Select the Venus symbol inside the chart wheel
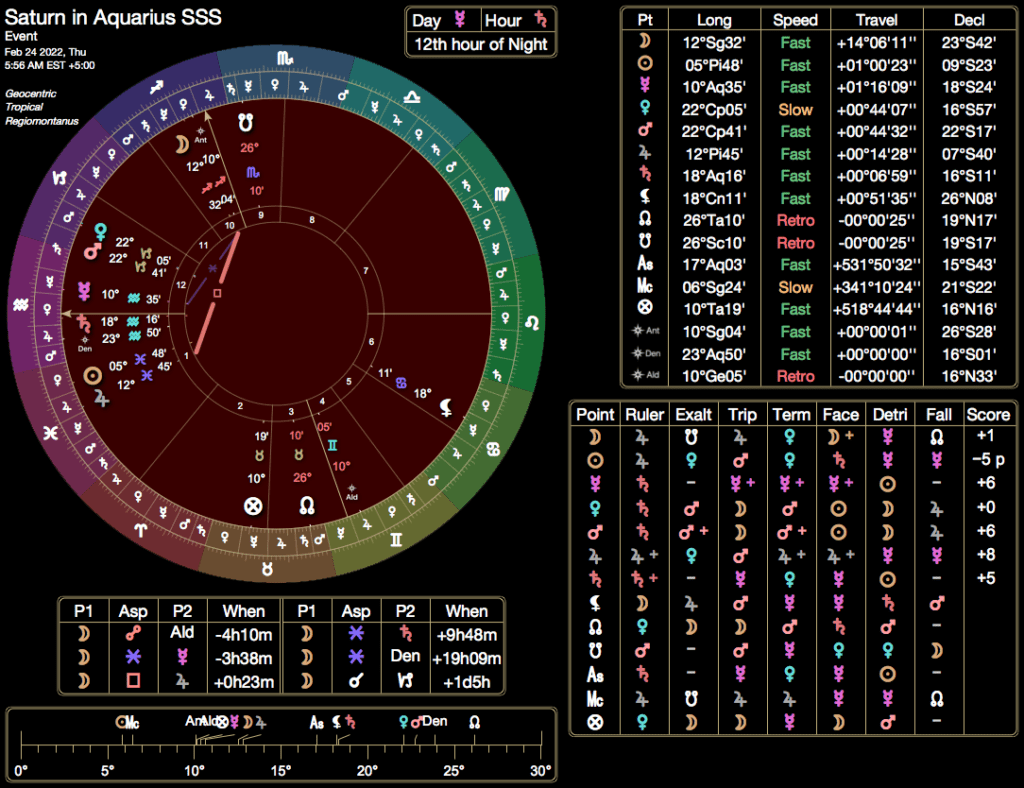This screenshot has width=1024, height=788. (101, 231)
